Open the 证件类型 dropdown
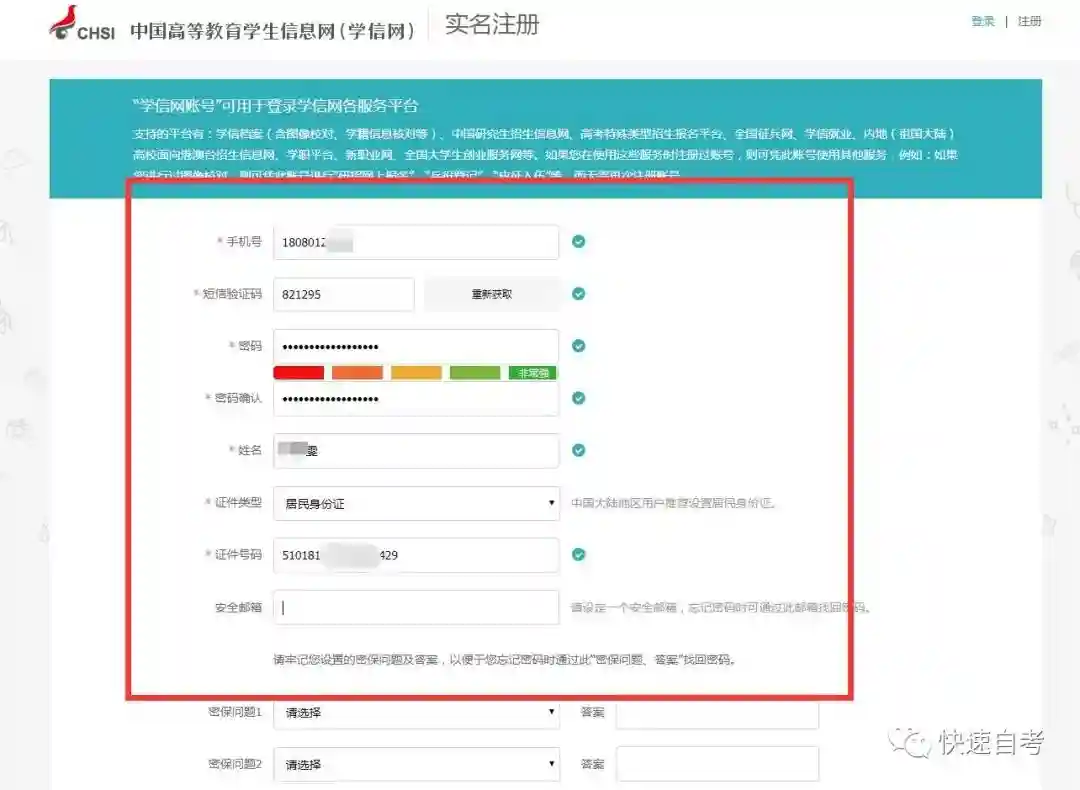The height and width of the screenshot is (790, 1080). [x=415, y=503]
